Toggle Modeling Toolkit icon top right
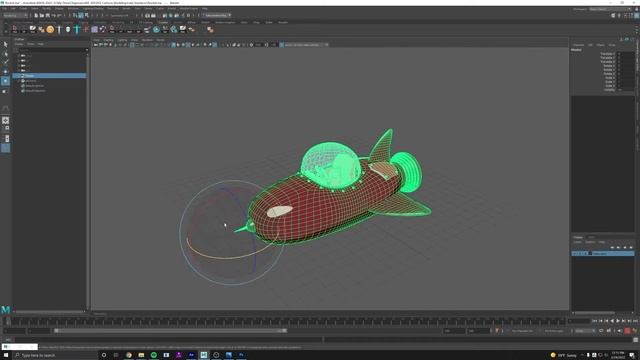Viewport: 640px width, 360px height. tap(613, 16)
